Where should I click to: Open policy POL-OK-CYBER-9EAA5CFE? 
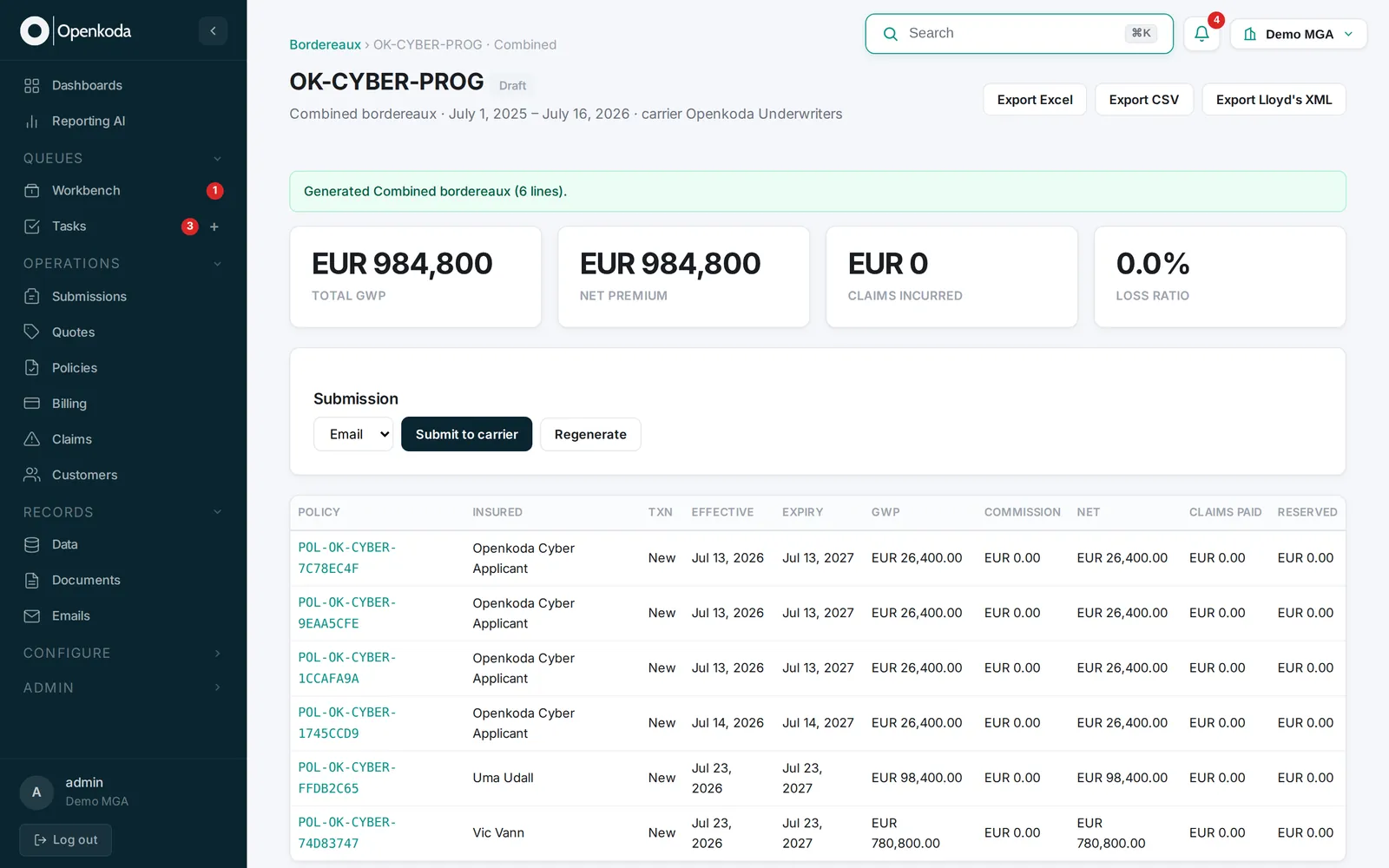[347, 613]
